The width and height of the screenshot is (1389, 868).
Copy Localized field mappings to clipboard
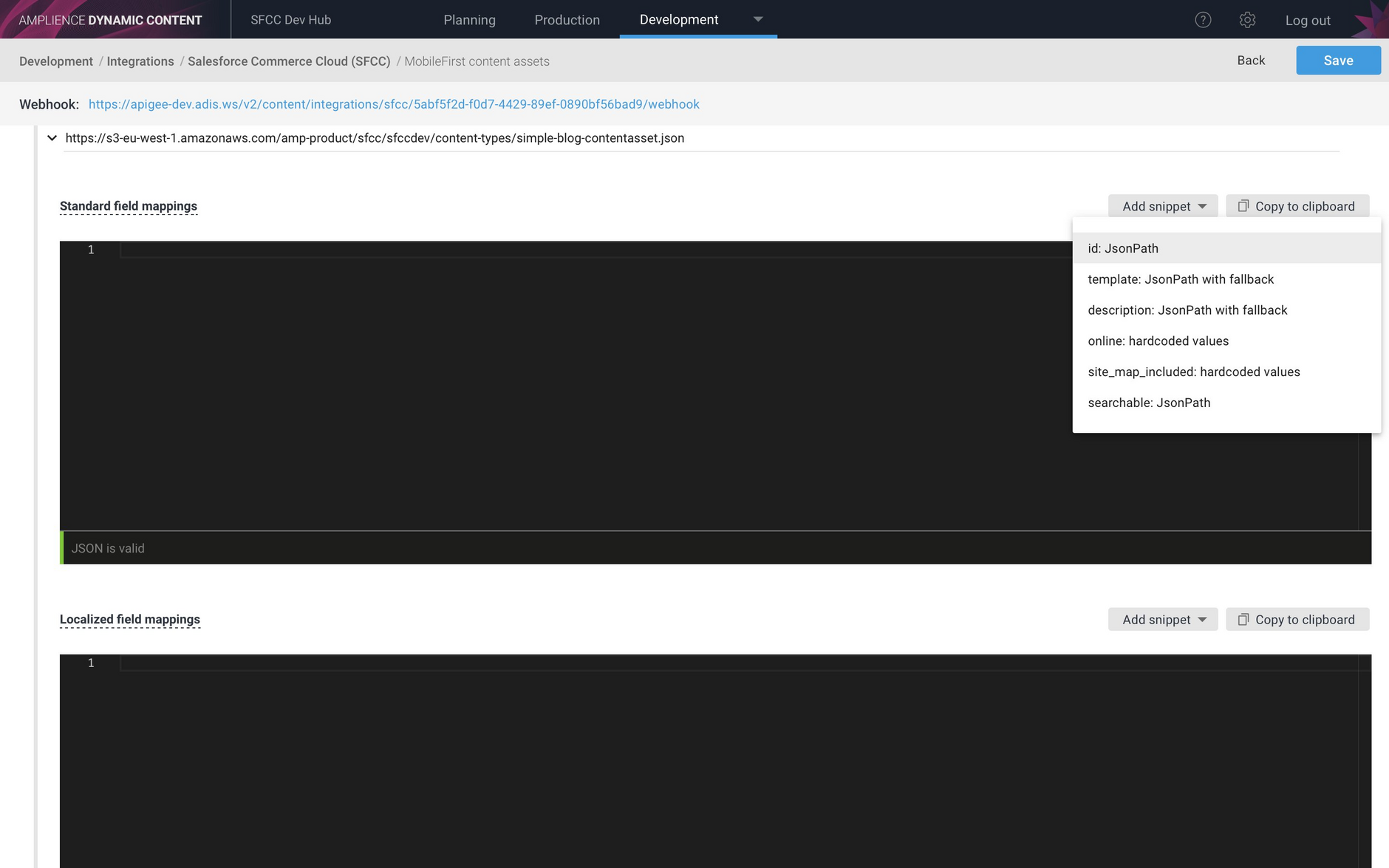[1297, 620]
